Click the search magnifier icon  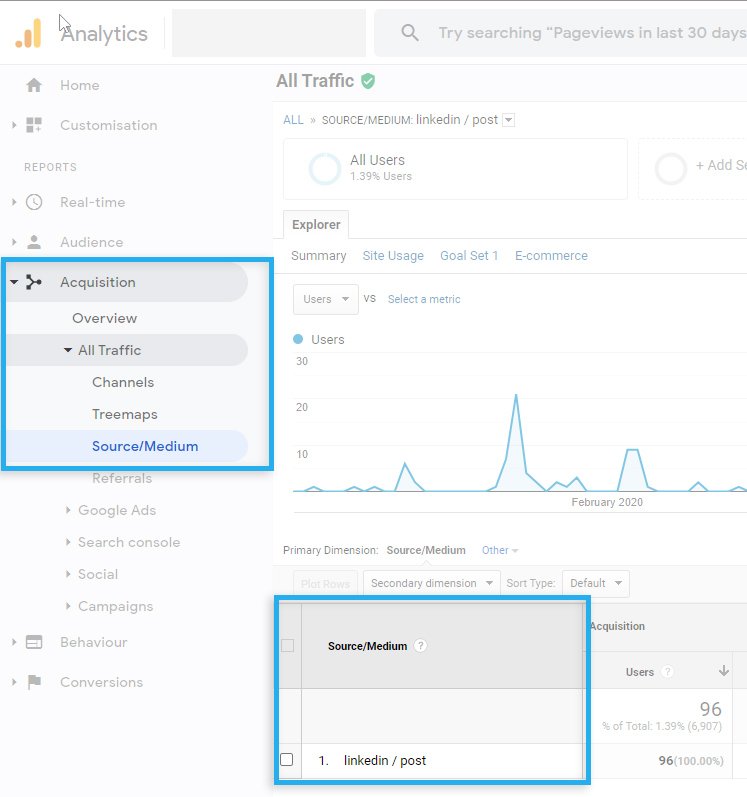coord(410,33)
